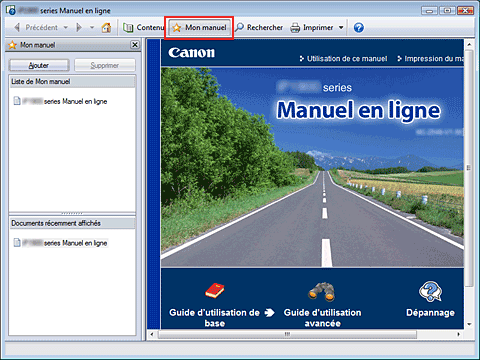Open the Dépannage troubleshooting icon
Image resolution: width=480 pixels, height=360 pixels.
(x=430, y=291)
